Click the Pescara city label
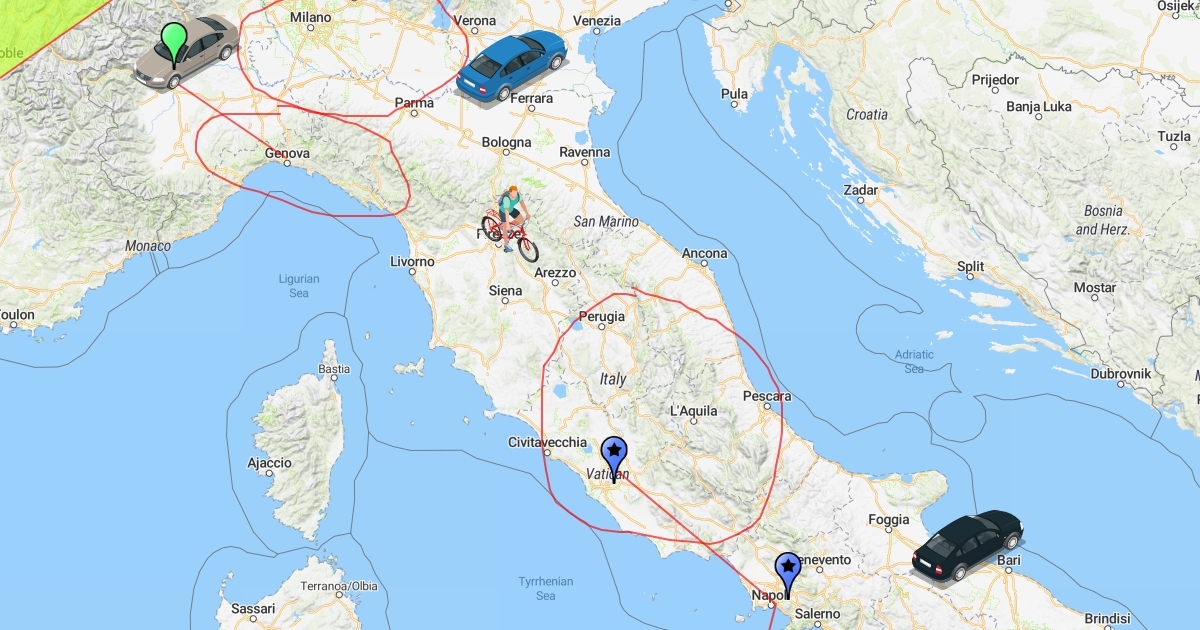 (767, 397)
